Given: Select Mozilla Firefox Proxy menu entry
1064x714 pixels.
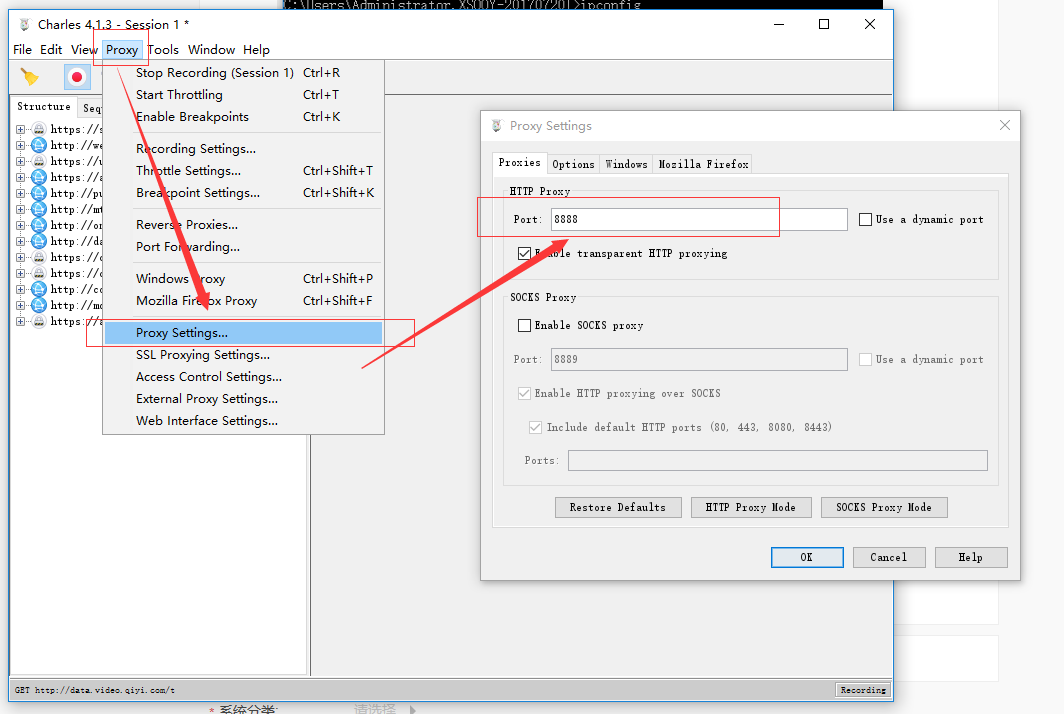Looking at the screenshot, I should point(244,301).
